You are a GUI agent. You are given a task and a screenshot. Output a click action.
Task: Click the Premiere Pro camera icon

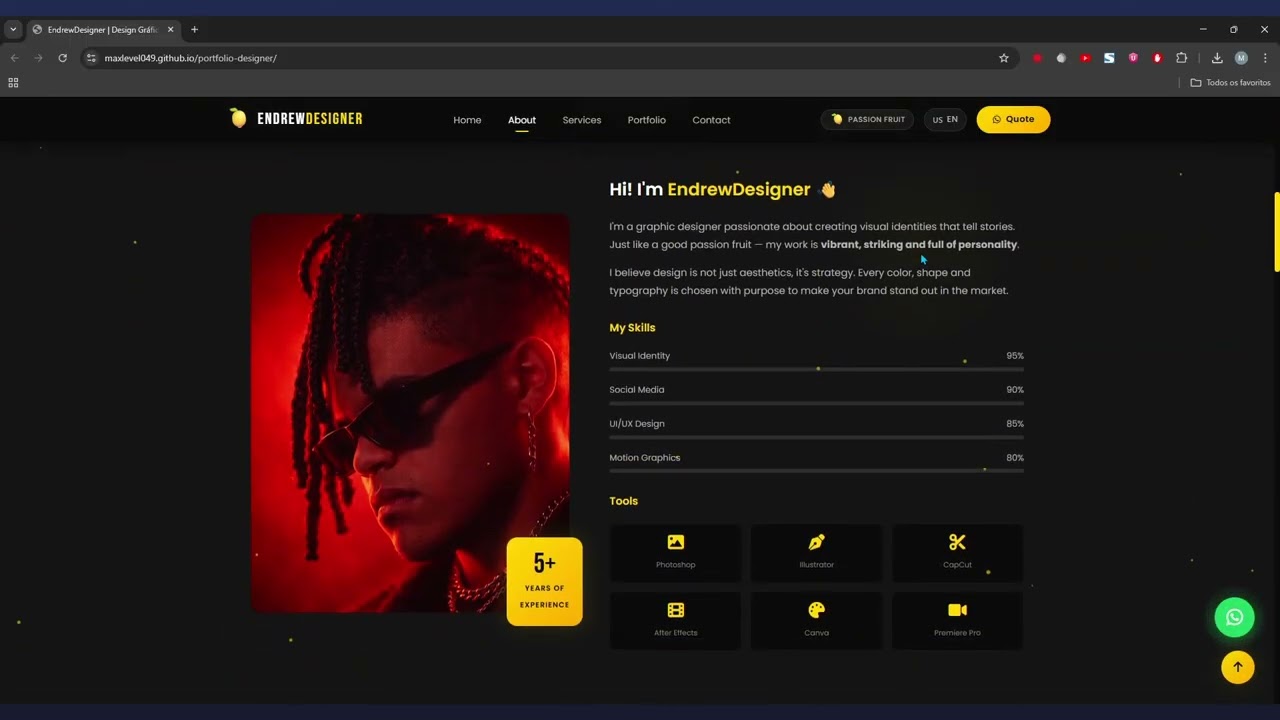pos(957,610)
